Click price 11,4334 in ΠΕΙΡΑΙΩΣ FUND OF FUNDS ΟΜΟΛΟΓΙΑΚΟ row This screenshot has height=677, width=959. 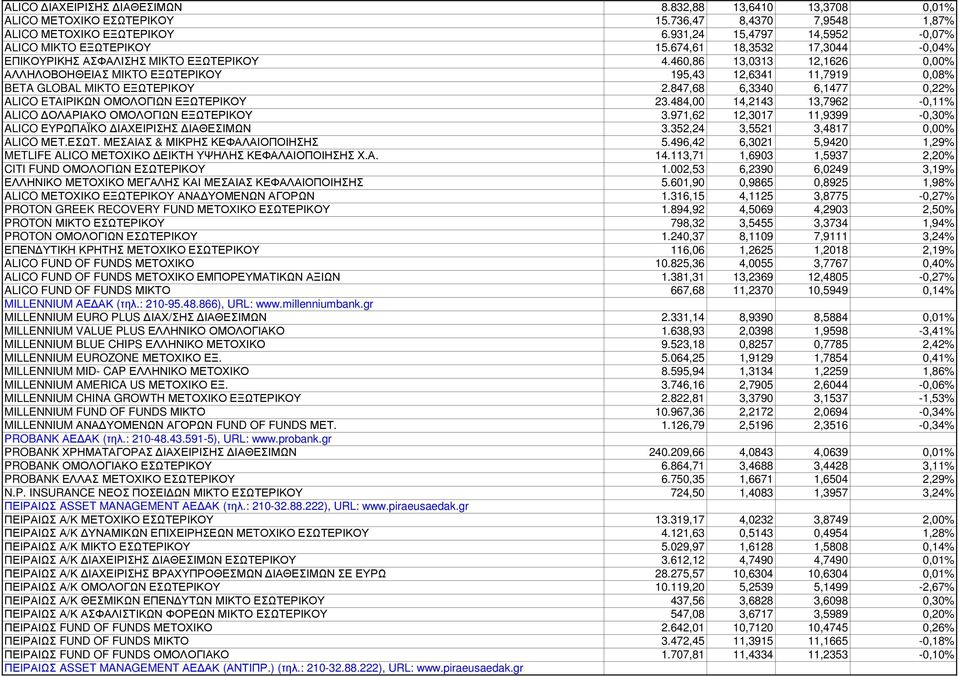pos(753,655)
